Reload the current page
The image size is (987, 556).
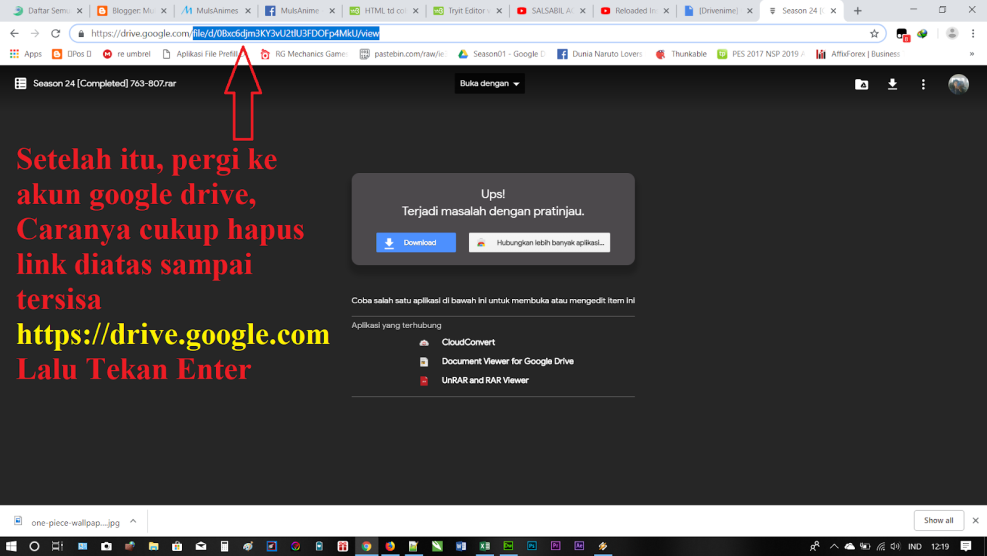point(55,33)
